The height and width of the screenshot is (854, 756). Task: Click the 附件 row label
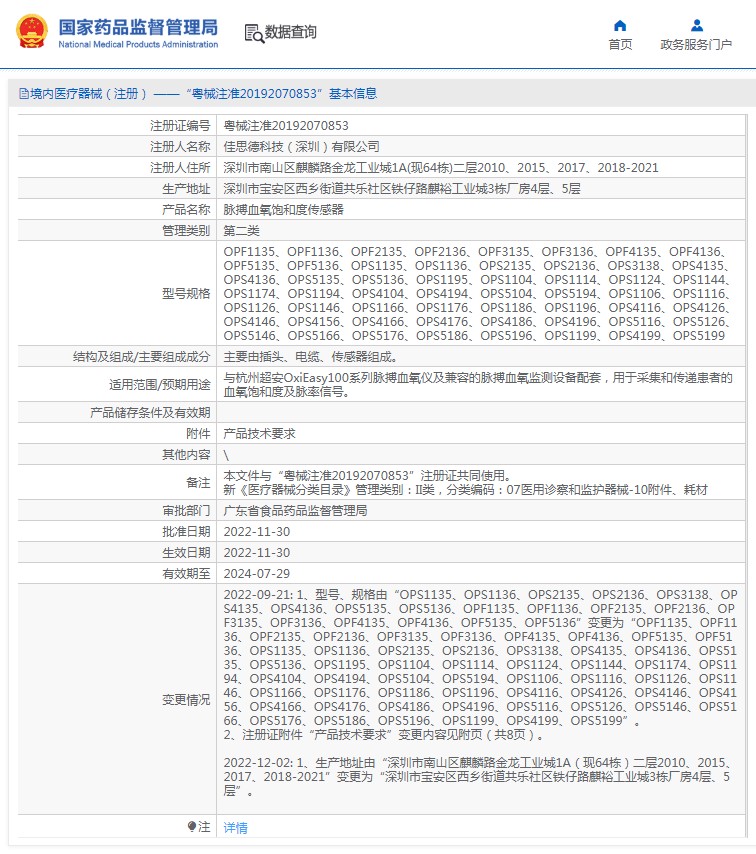198,434
